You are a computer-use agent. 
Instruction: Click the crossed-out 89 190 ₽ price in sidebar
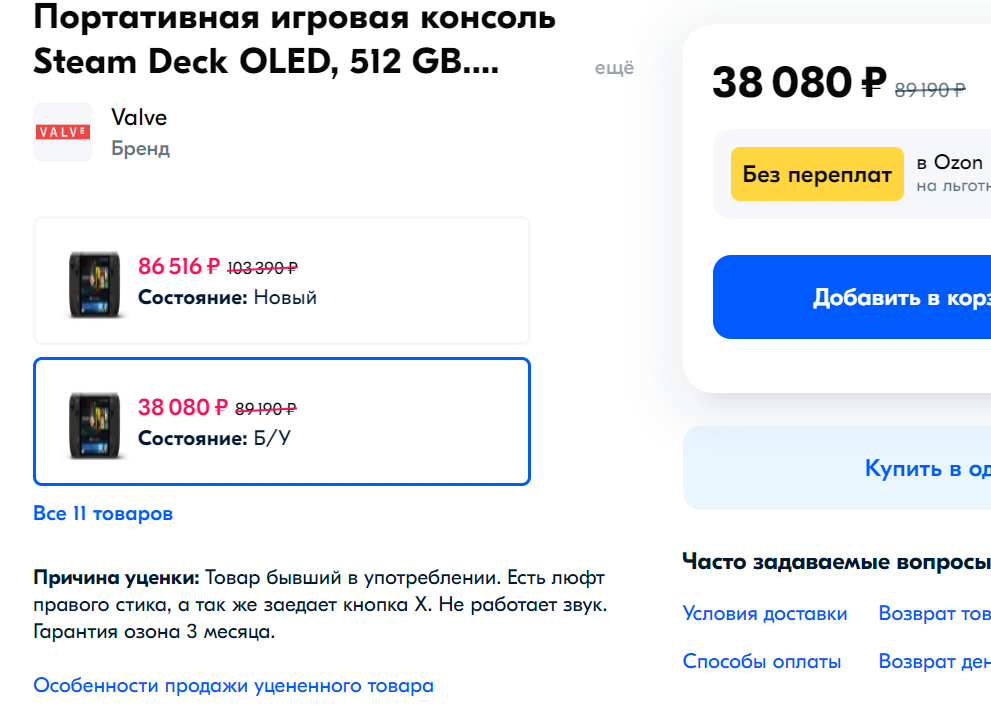pyautogui.click(x=930, y=90)
